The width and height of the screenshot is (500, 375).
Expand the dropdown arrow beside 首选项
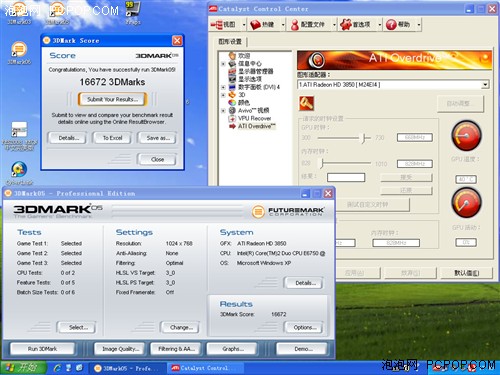click(379, 25)
